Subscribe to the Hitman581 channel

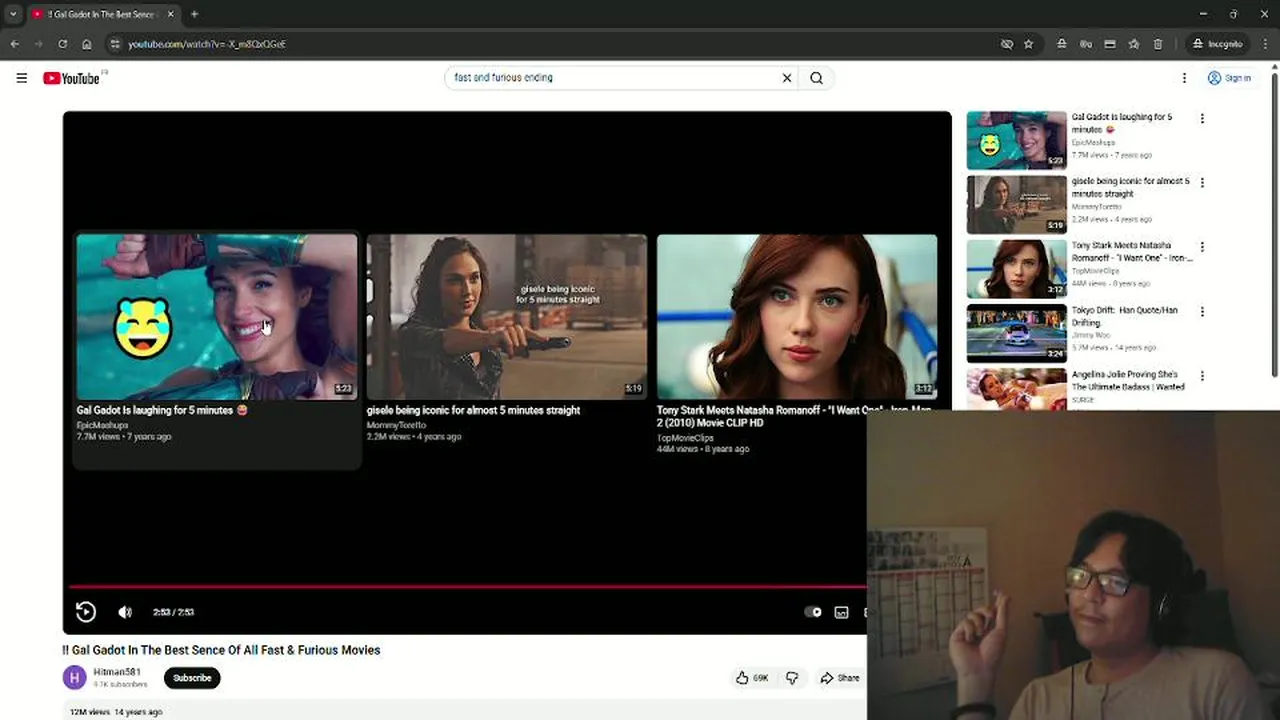pos(192,678)
